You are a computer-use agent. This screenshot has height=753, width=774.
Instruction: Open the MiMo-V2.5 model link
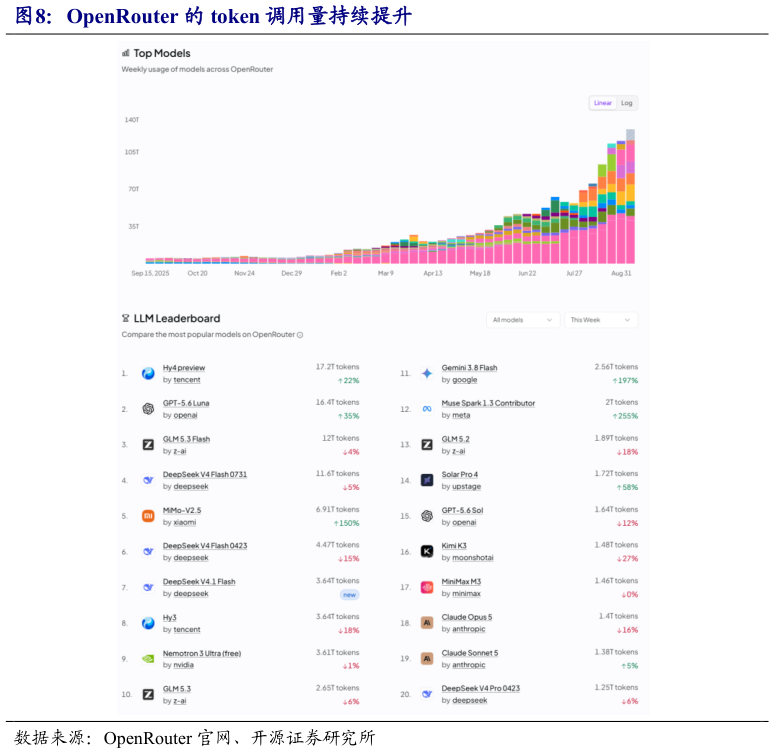tap(182, 511)
